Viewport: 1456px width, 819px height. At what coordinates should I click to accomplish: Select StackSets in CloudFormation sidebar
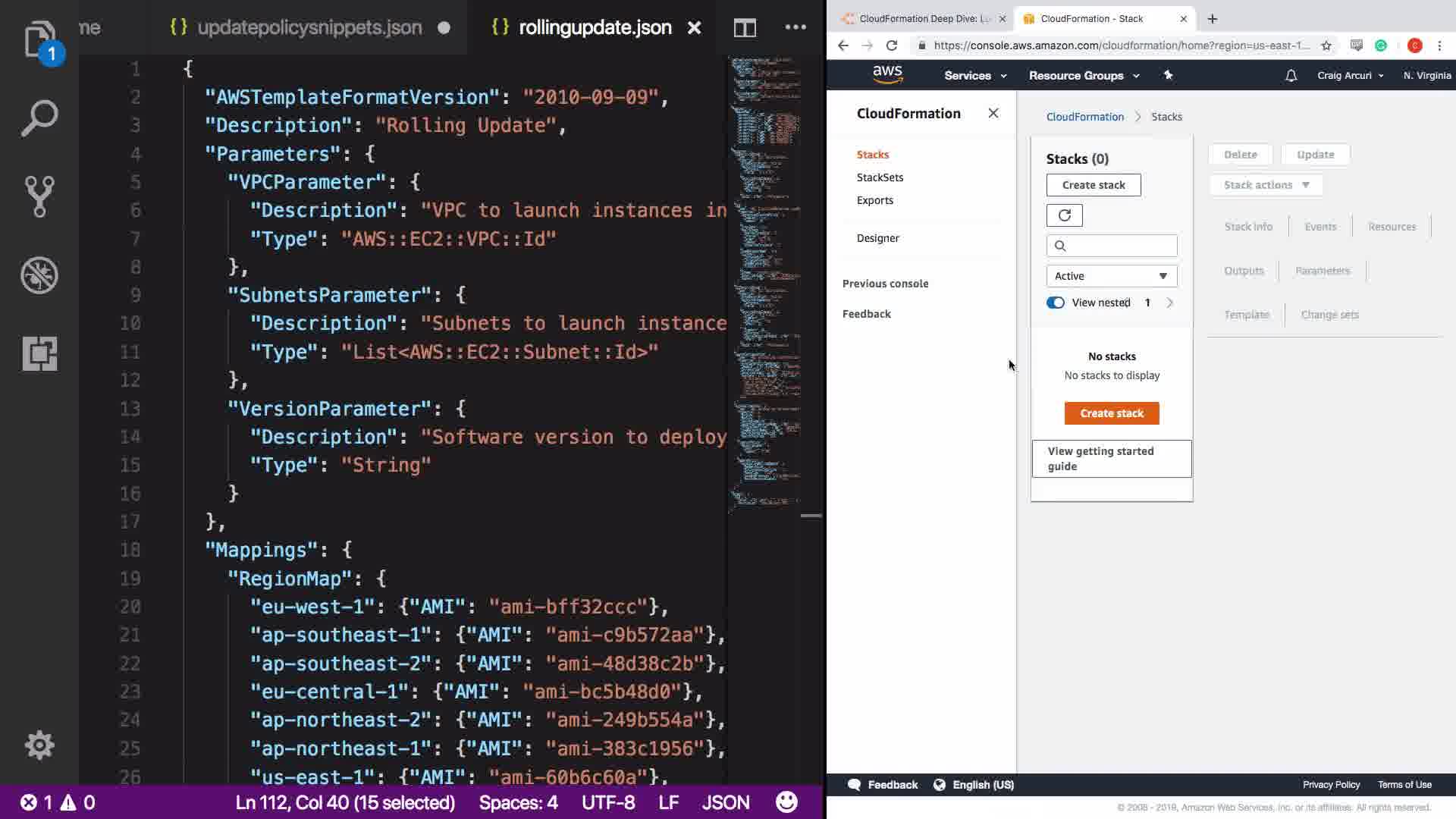pos(880,177)
